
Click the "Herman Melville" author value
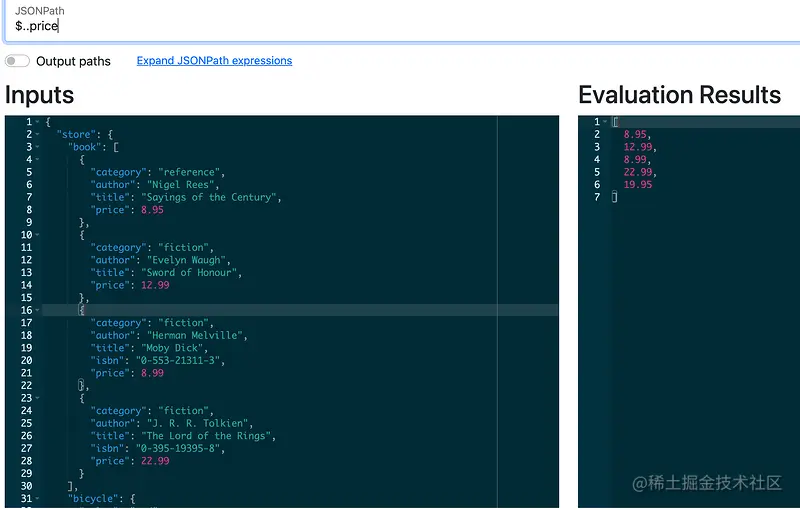point(197,336)
